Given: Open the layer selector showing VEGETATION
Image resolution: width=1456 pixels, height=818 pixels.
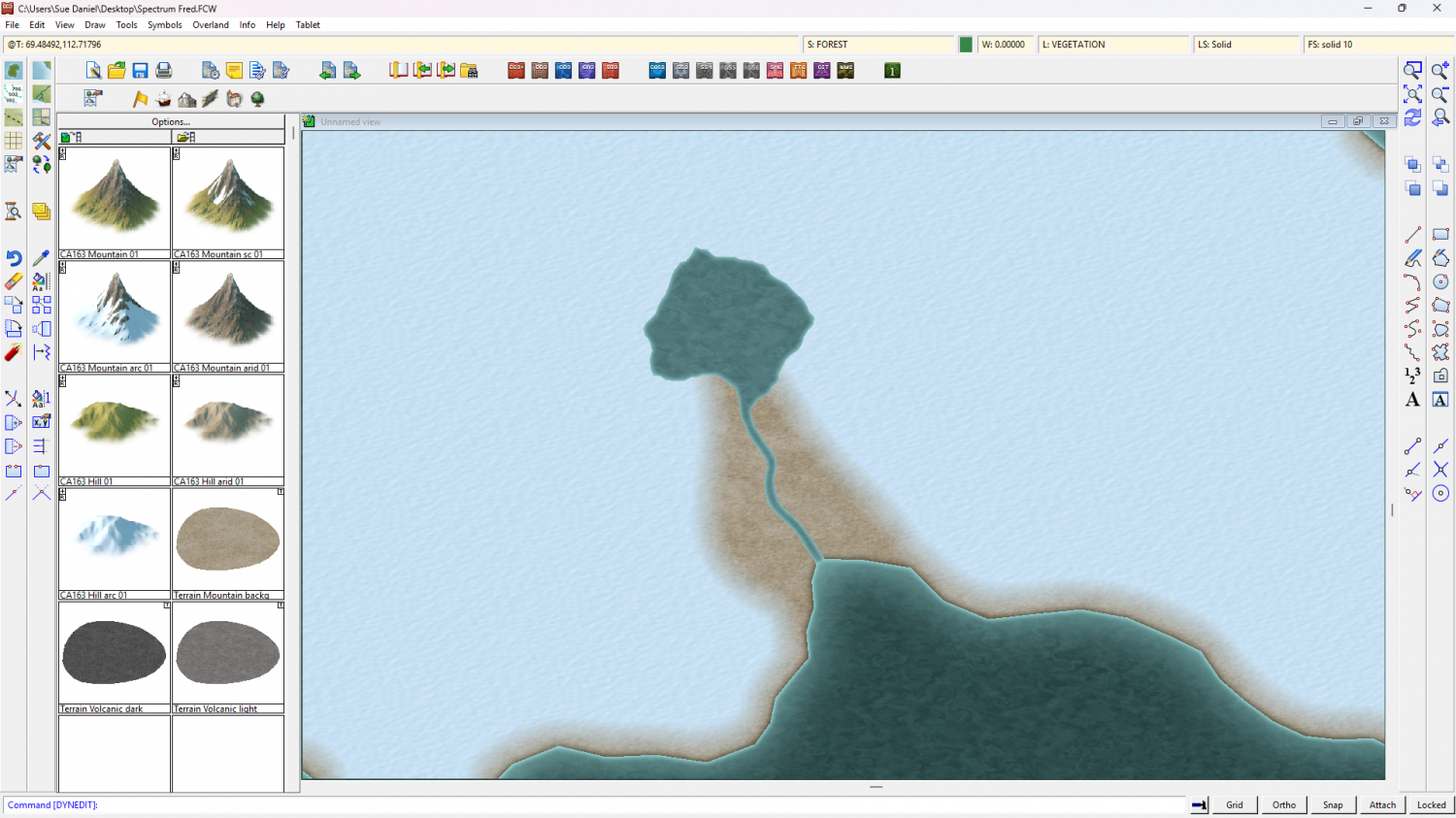Looking at the screenshot, I should click(x=1112, y=45).
